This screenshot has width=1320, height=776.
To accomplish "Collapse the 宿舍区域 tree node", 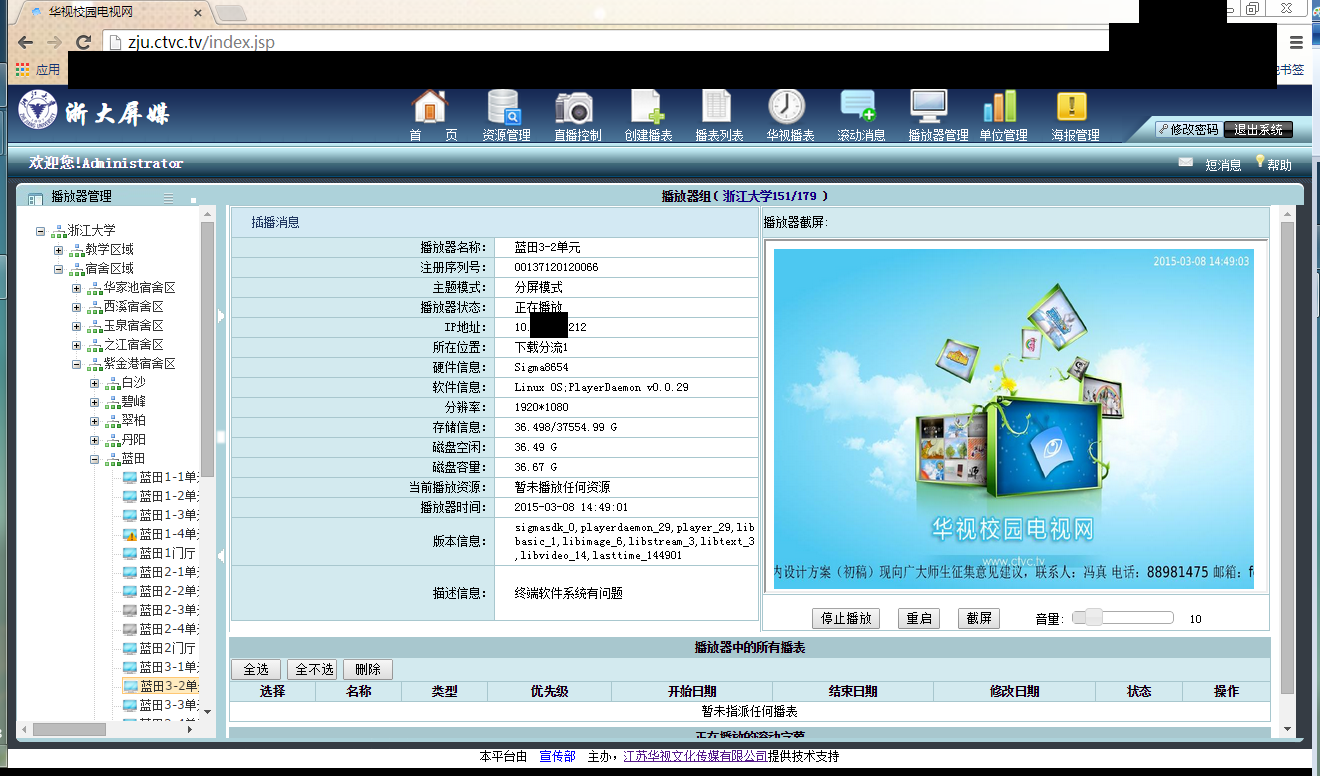I will coord(59,269).
